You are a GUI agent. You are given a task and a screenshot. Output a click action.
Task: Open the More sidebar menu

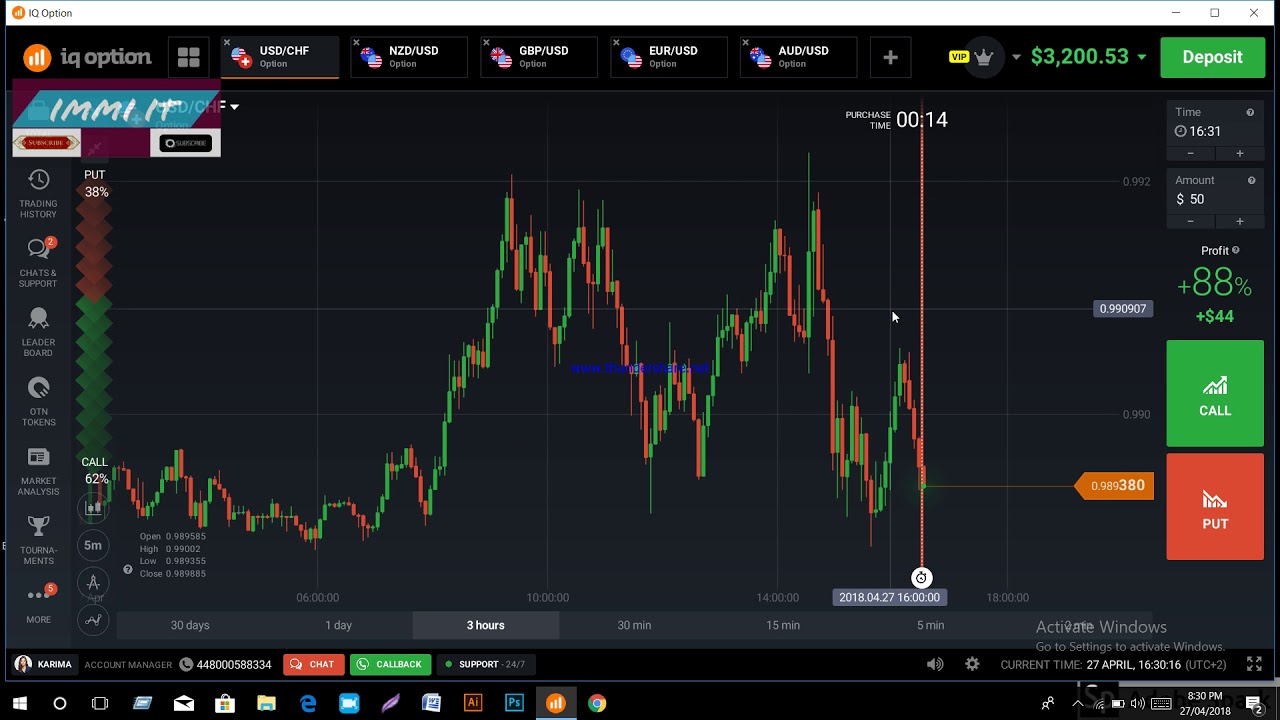[38, 603]
